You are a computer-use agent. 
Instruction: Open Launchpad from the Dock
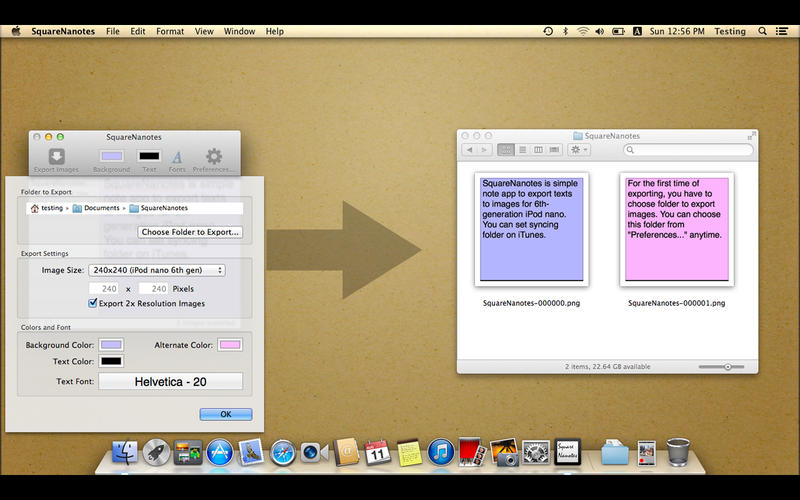click(156, 453)
